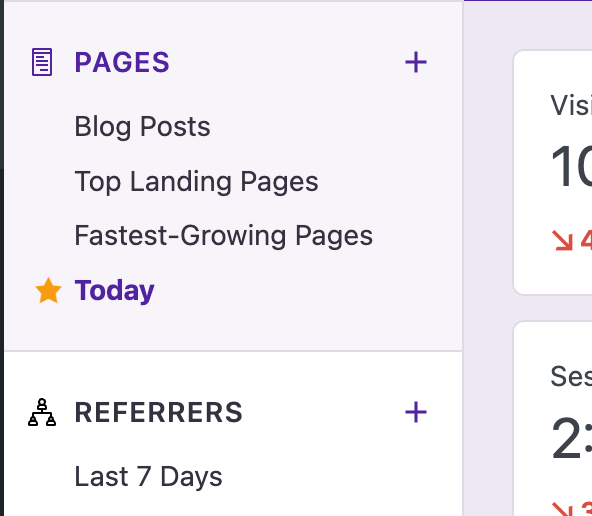Viewport: 592px width, 516px height.
Task: Expand the REFERRERS section header
Action: 159,412
